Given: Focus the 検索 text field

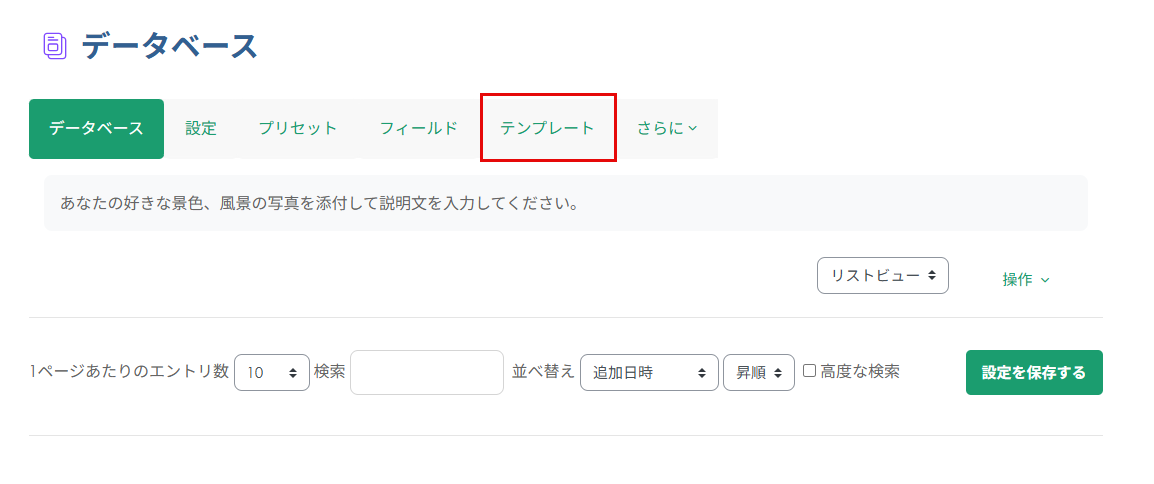Looking at the screenshot, I should point(427,373).
